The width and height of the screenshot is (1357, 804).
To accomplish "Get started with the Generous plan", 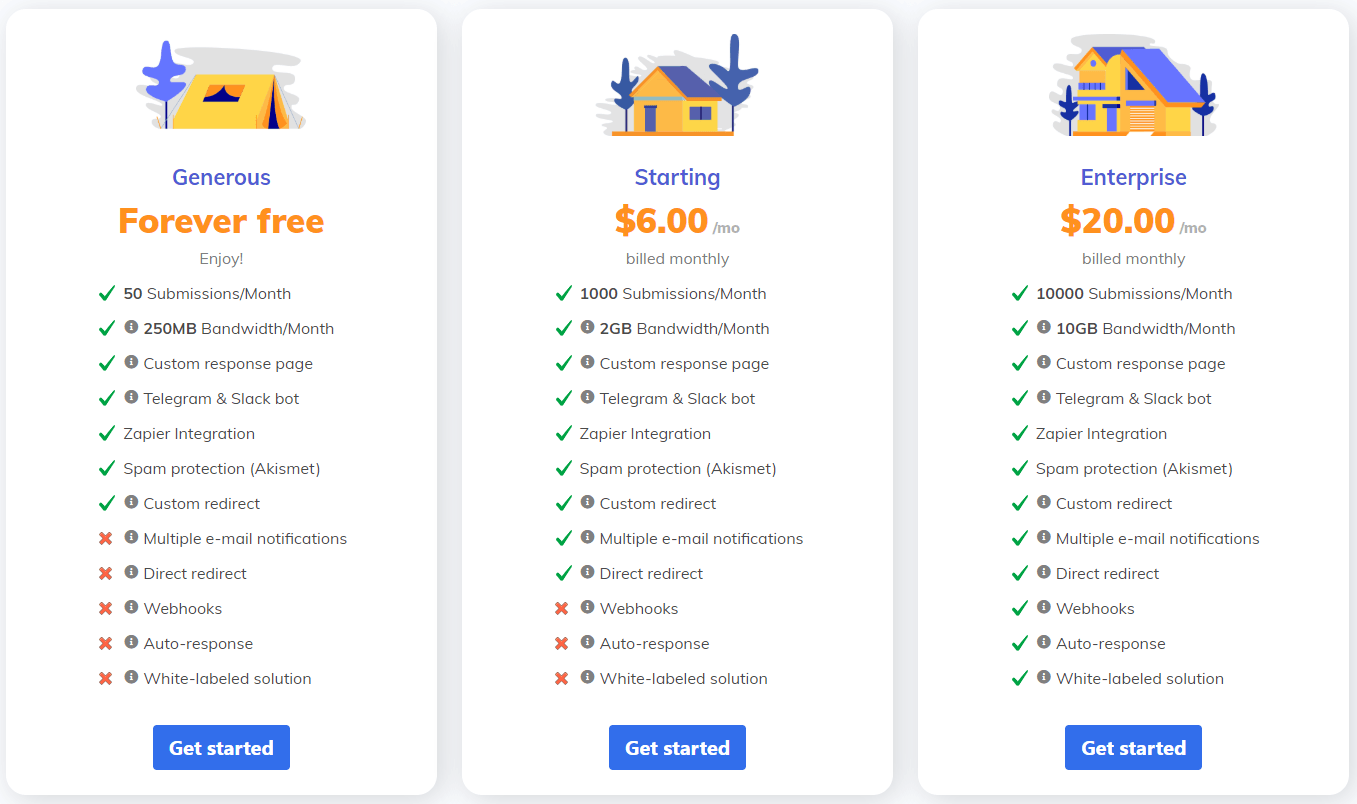I will coord(221,747).
